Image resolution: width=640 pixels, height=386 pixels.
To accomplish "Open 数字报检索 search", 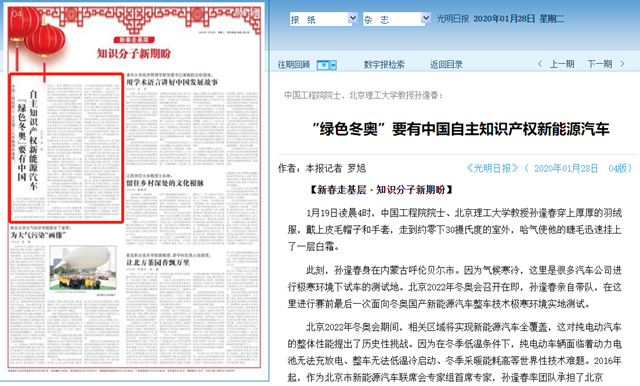I will point(384,64).
